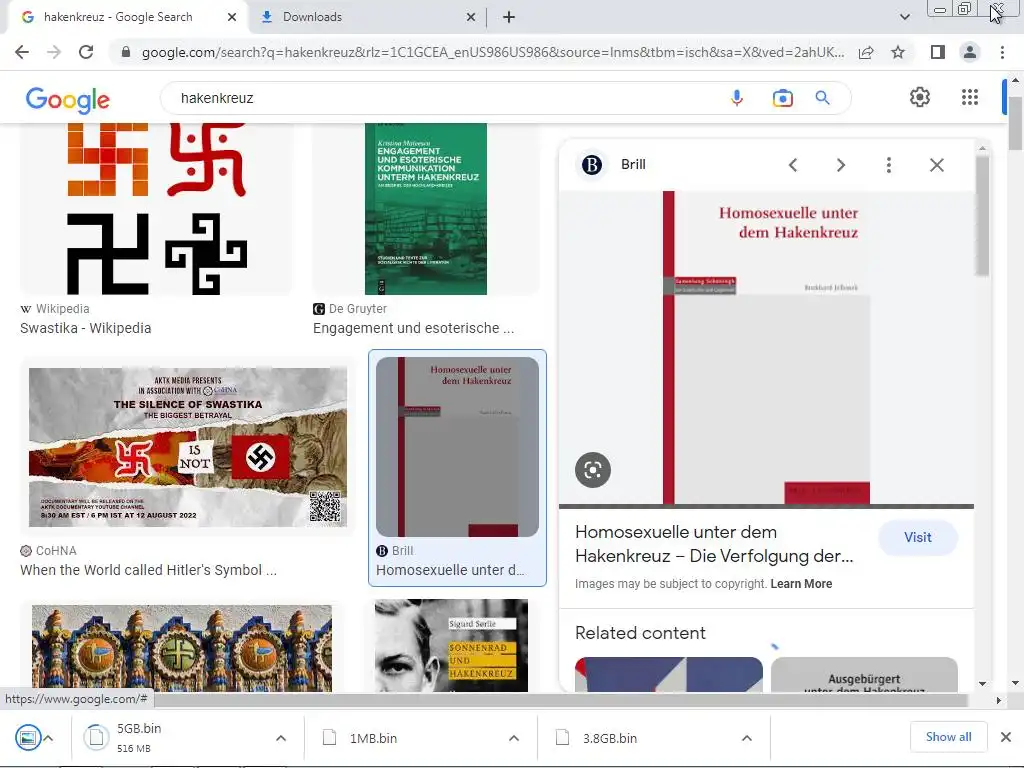The width and height of the screenshot is (1024, 768).
Task: Click the Visit button
Action: 918,537
